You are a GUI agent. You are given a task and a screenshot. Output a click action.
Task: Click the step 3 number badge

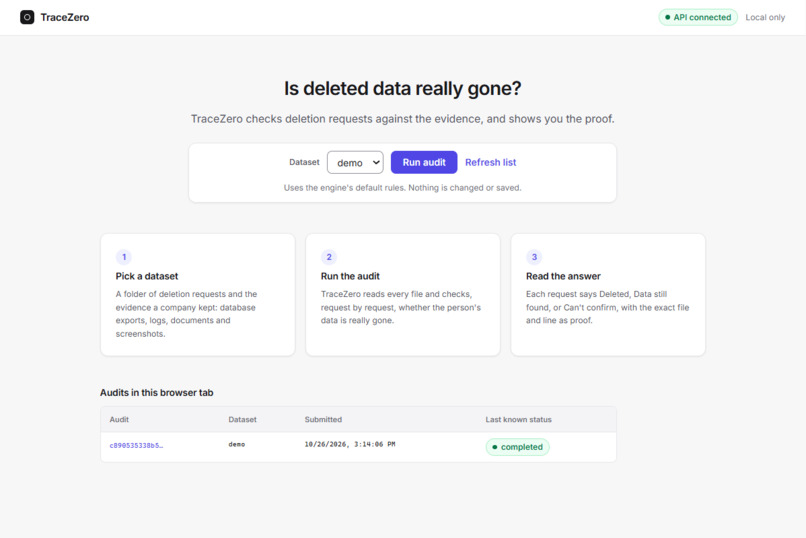(534, 257)
